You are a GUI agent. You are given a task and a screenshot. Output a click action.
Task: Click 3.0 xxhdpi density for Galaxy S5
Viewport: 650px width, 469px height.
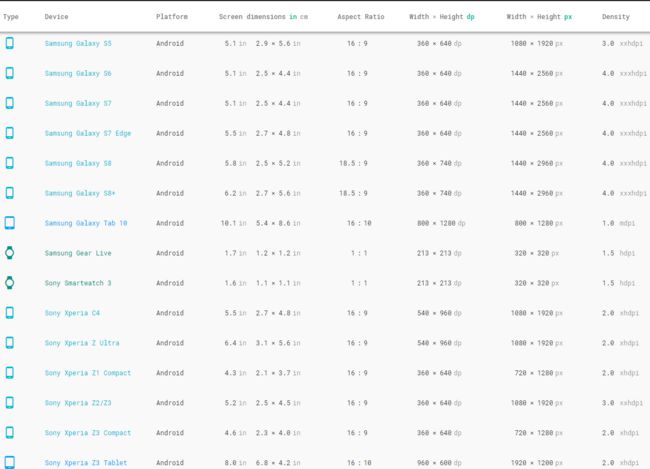(x=623, y=44)
